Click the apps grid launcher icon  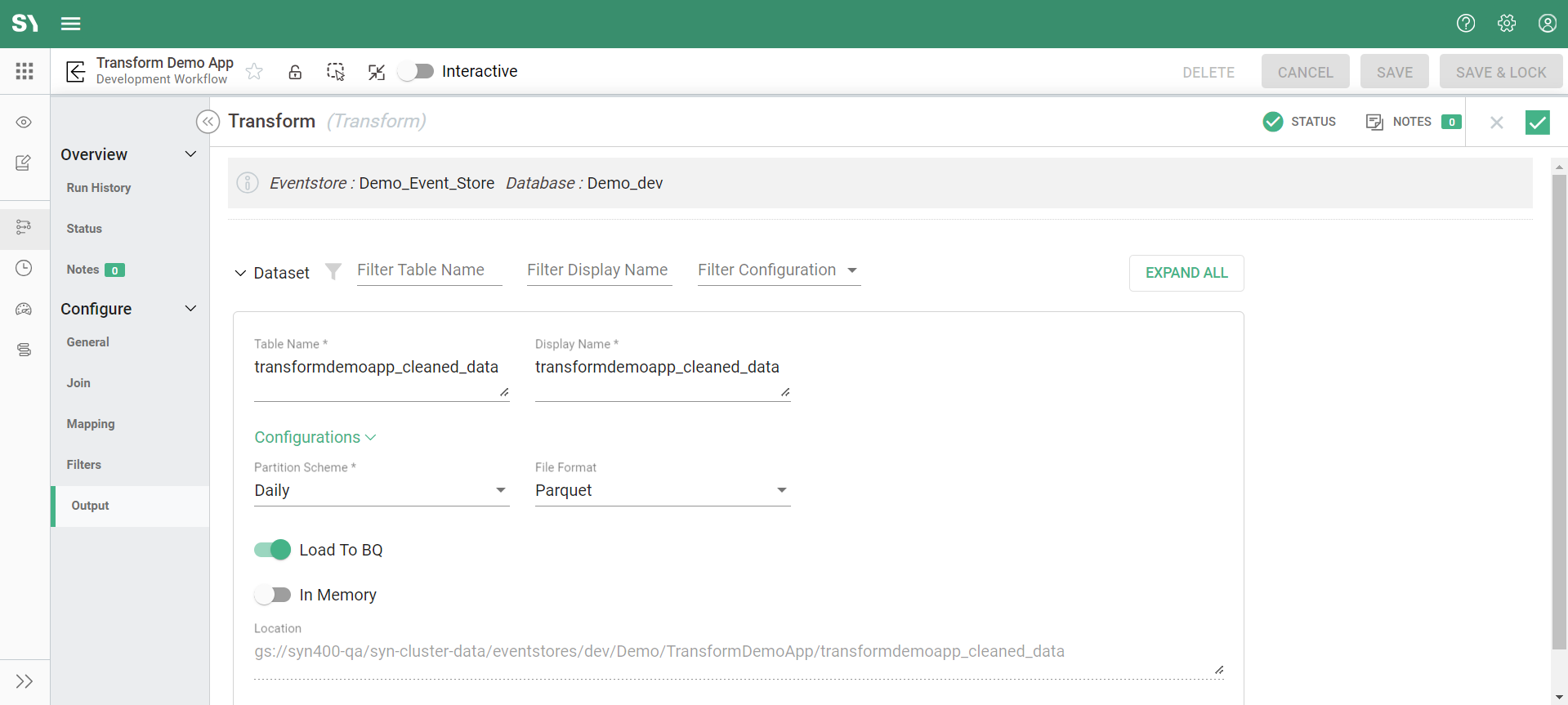[x=25, y=72]
